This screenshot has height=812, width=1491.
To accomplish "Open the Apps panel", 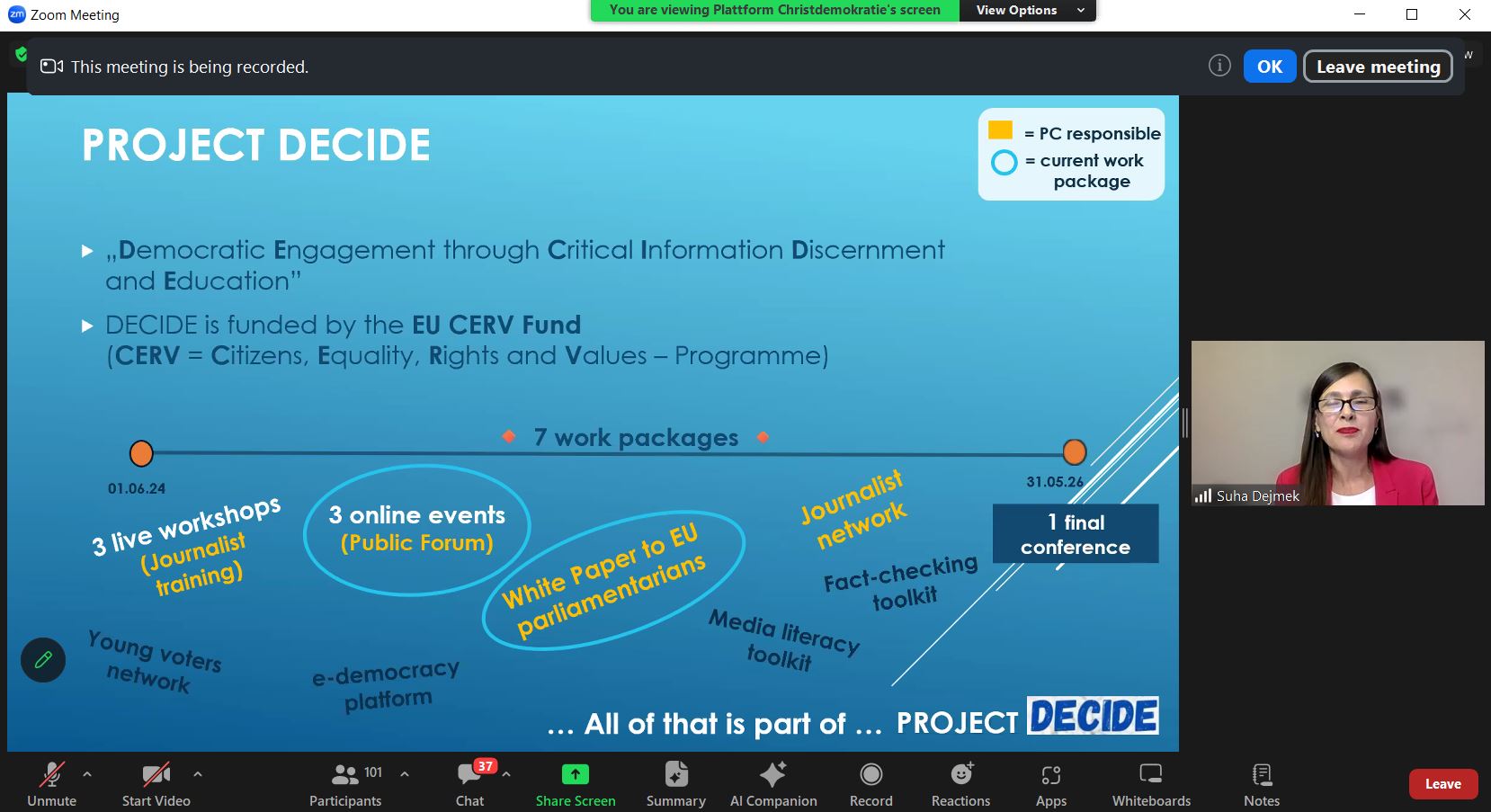I will pyautogui.click(x=1050, y=783).
